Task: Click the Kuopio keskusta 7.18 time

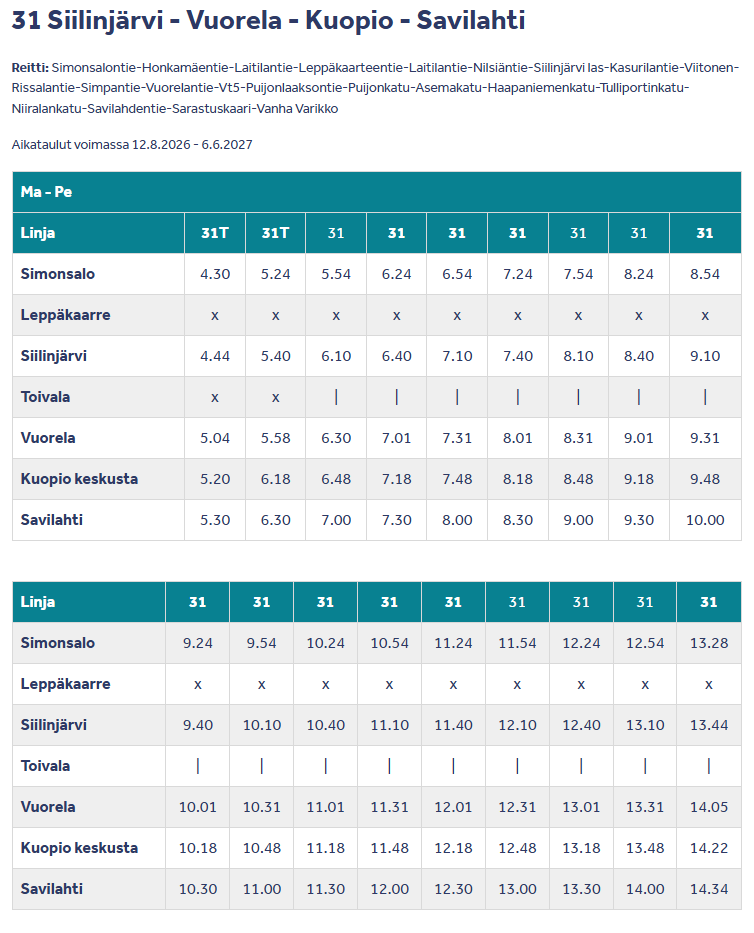Action: coord(396,479)
